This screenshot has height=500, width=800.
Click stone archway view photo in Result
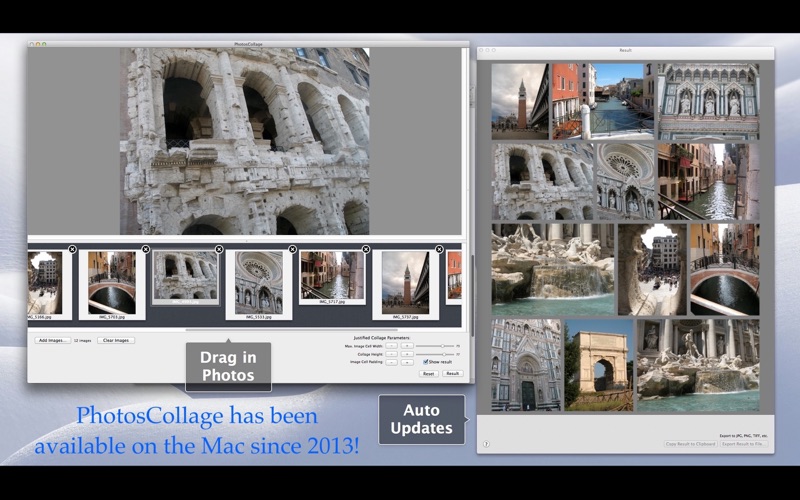coord(653,269)
